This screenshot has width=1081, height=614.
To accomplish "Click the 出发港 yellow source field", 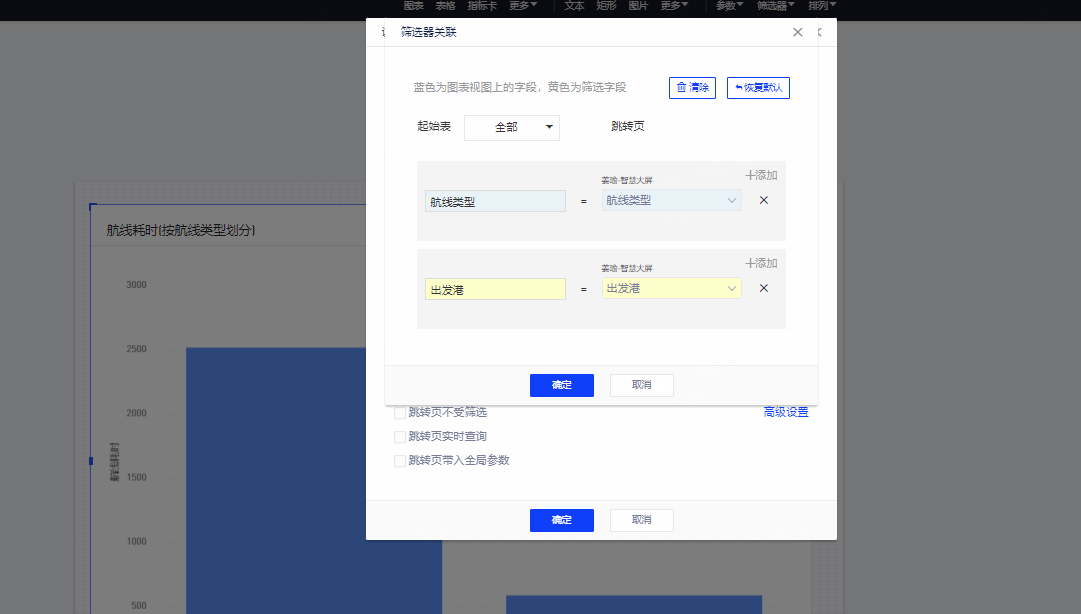I will [495, 289].
